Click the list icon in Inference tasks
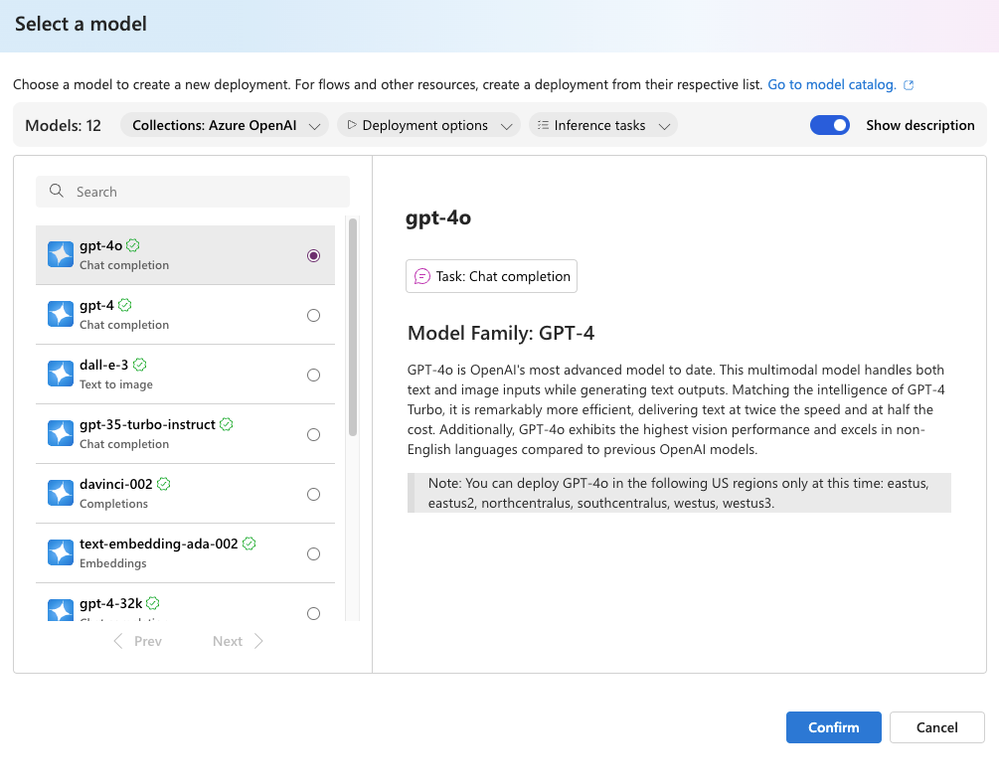The width and height of the screenshot is (999, 758). point(543,125)
